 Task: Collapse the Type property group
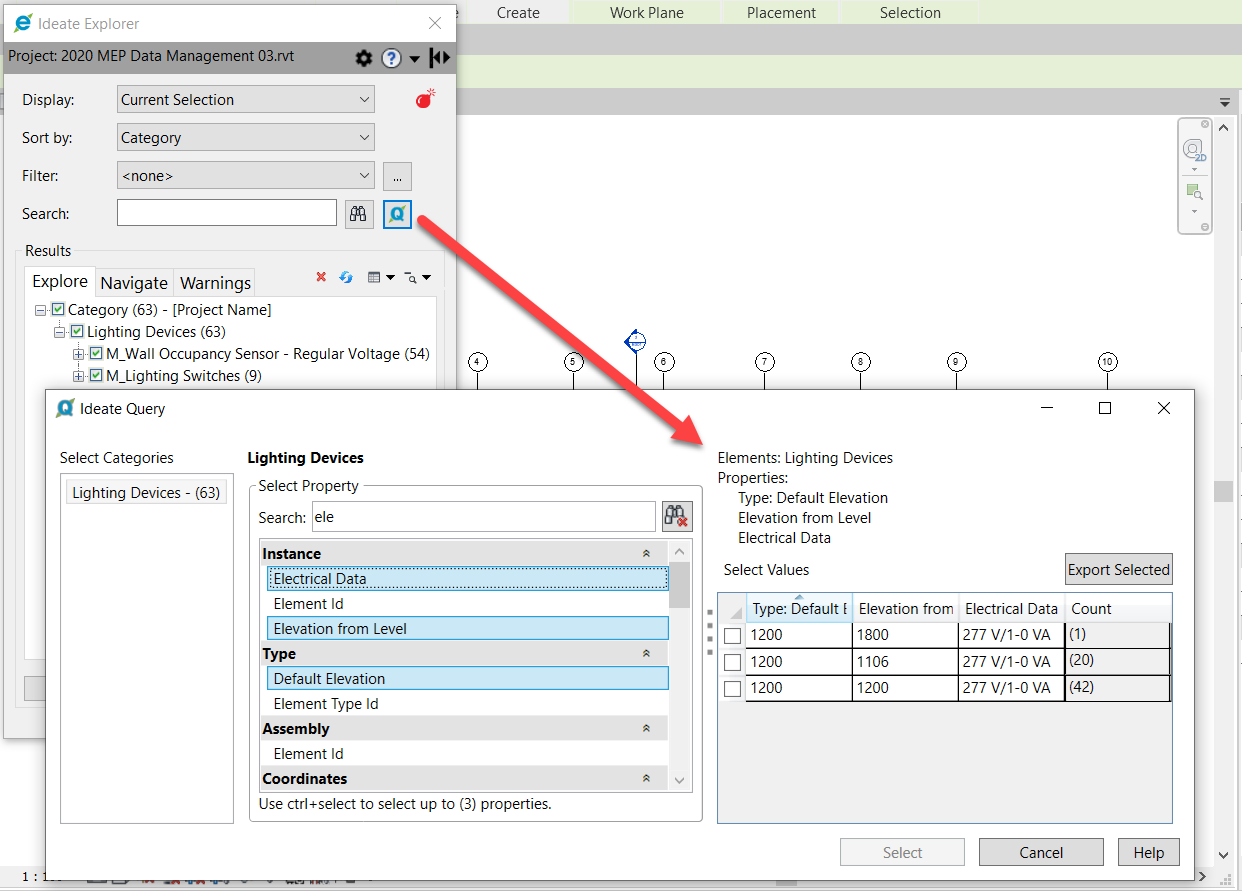pos(646,653)
